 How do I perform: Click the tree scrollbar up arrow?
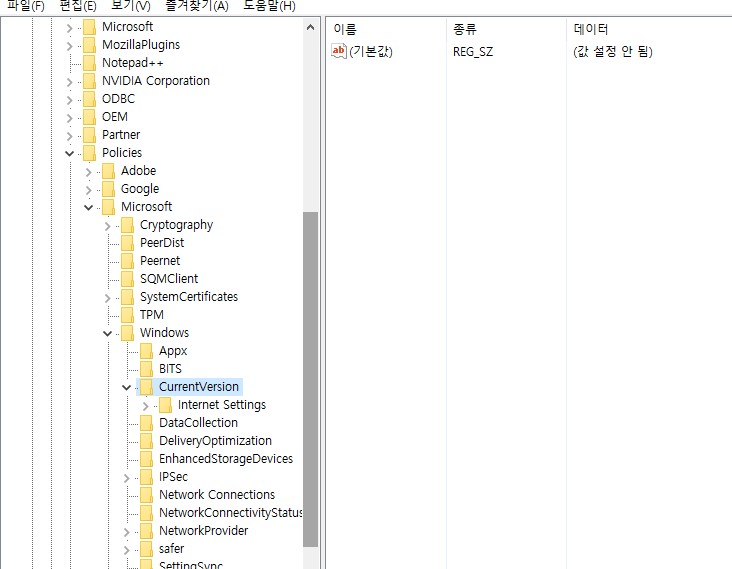[x=310, y=28]
